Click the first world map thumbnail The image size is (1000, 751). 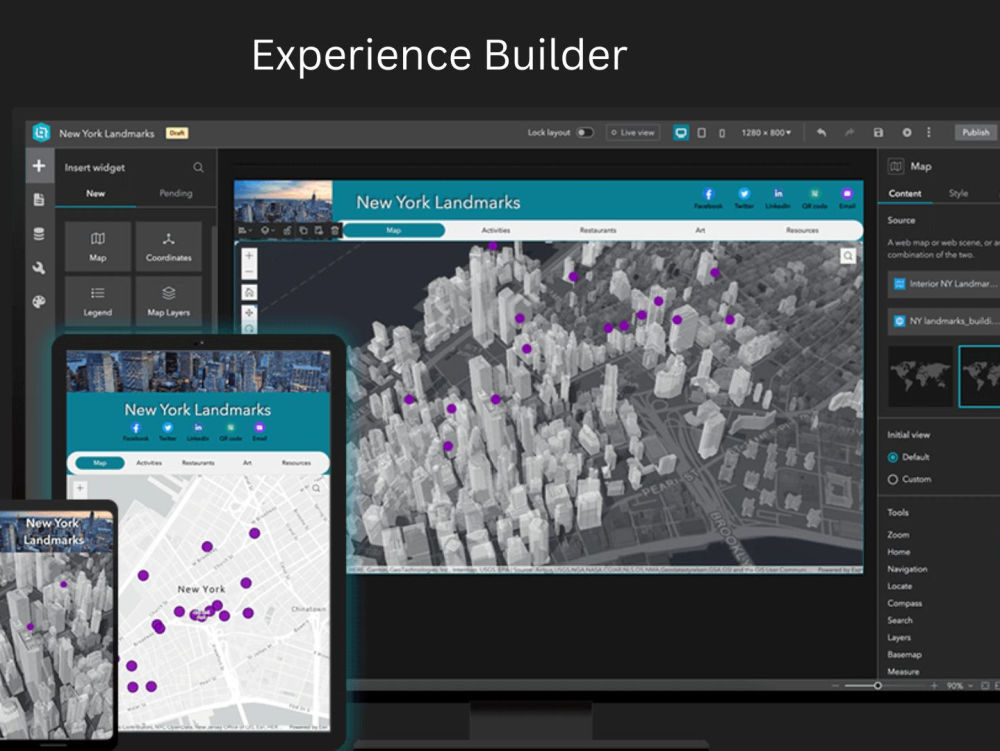click(920, 377)
